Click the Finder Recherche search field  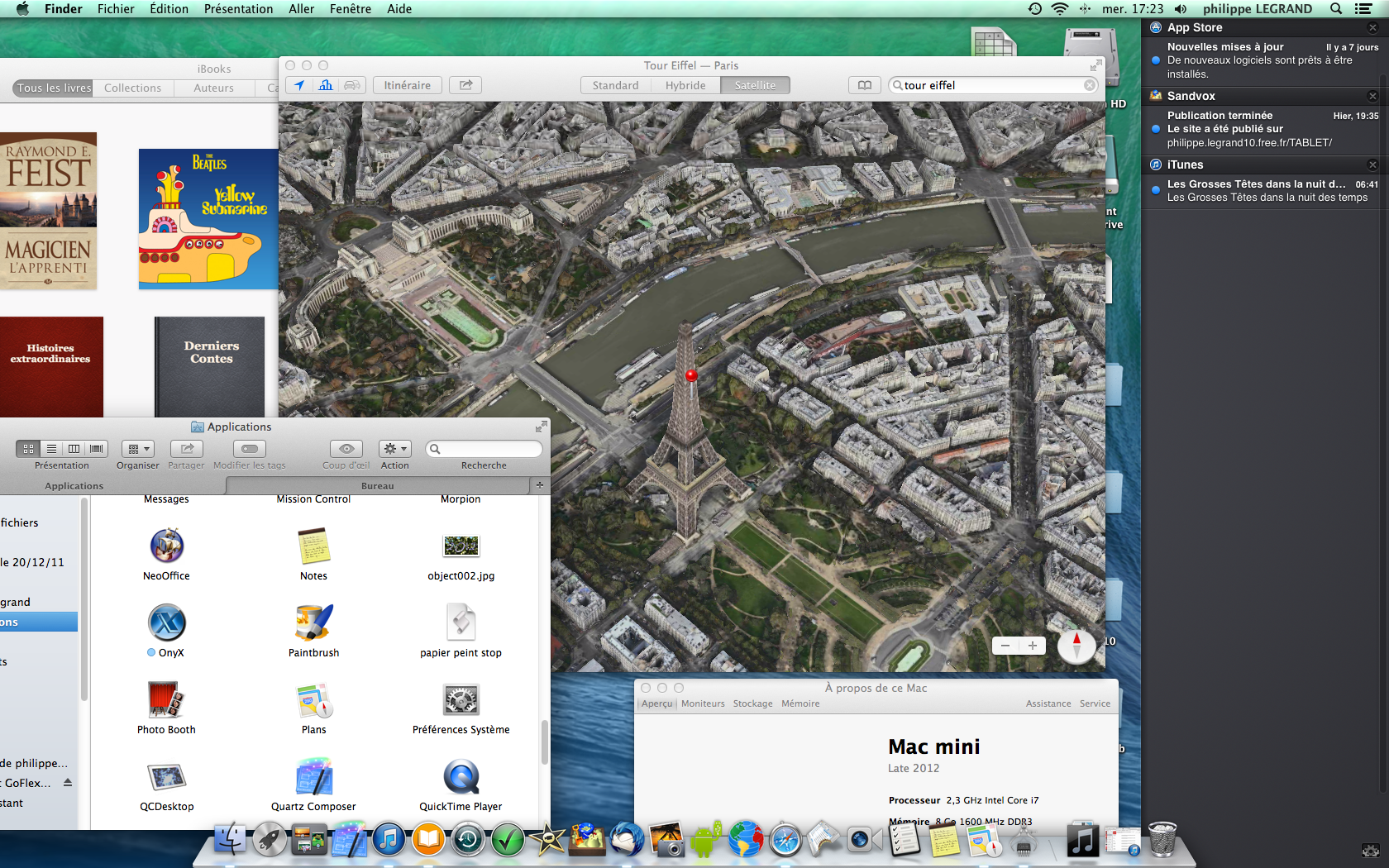484,449
